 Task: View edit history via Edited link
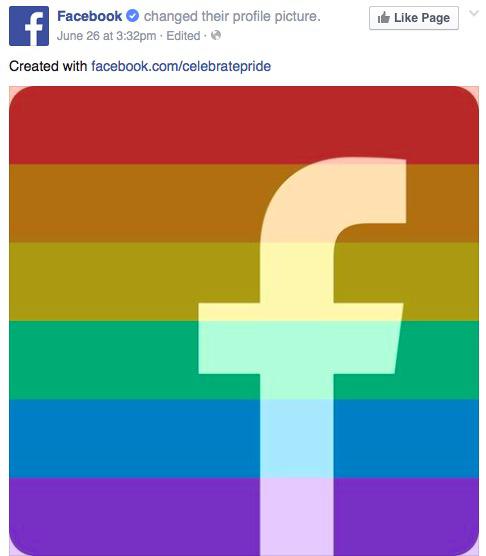point(183,36)
